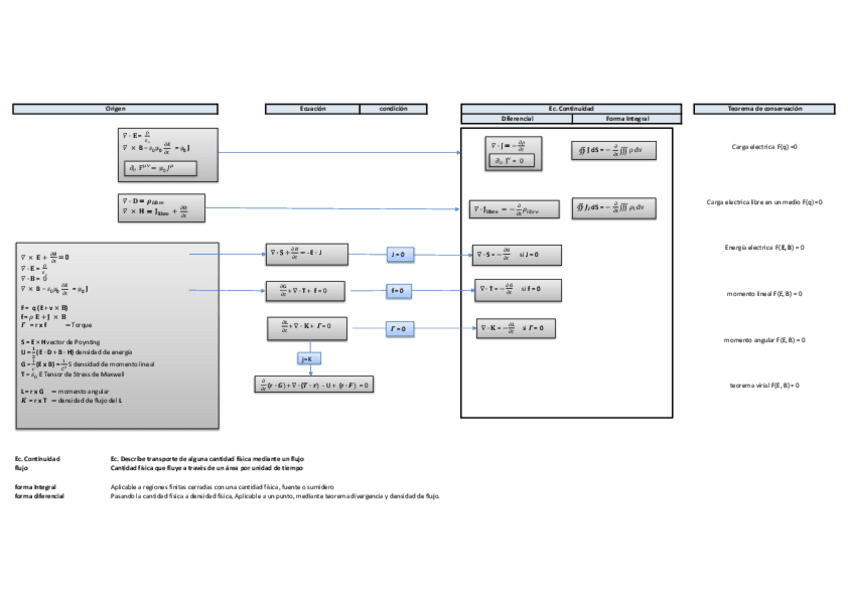
Task: Click the blue "j=K" condition box
Action: click(x=309, y=359)
